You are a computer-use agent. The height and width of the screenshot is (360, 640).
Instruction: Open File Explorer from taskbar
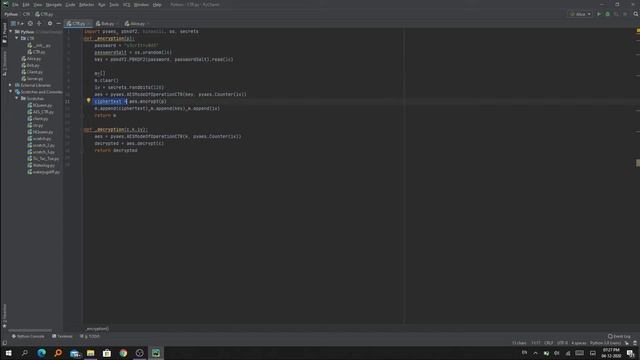(90, 353)
